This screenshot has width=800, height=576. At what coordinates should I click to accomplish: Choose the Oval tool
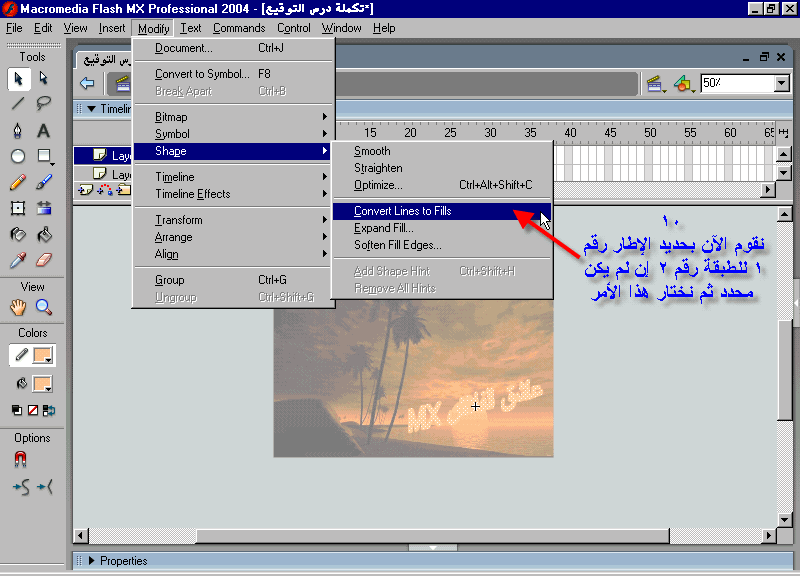pyautogui.click(x=18, y=156)
